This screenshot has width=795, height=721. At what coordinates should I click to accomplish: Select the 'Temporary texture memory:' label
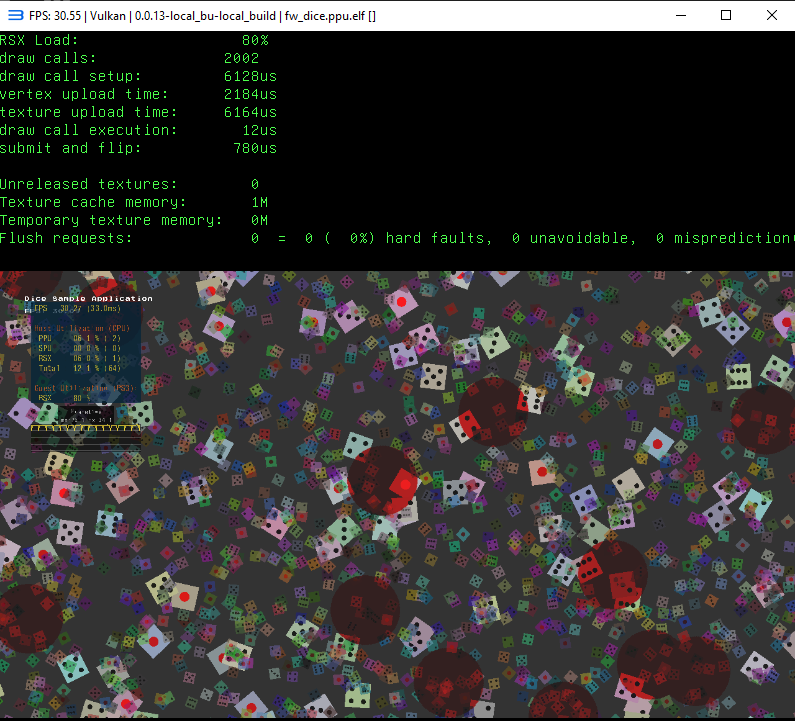click(111, 220)
